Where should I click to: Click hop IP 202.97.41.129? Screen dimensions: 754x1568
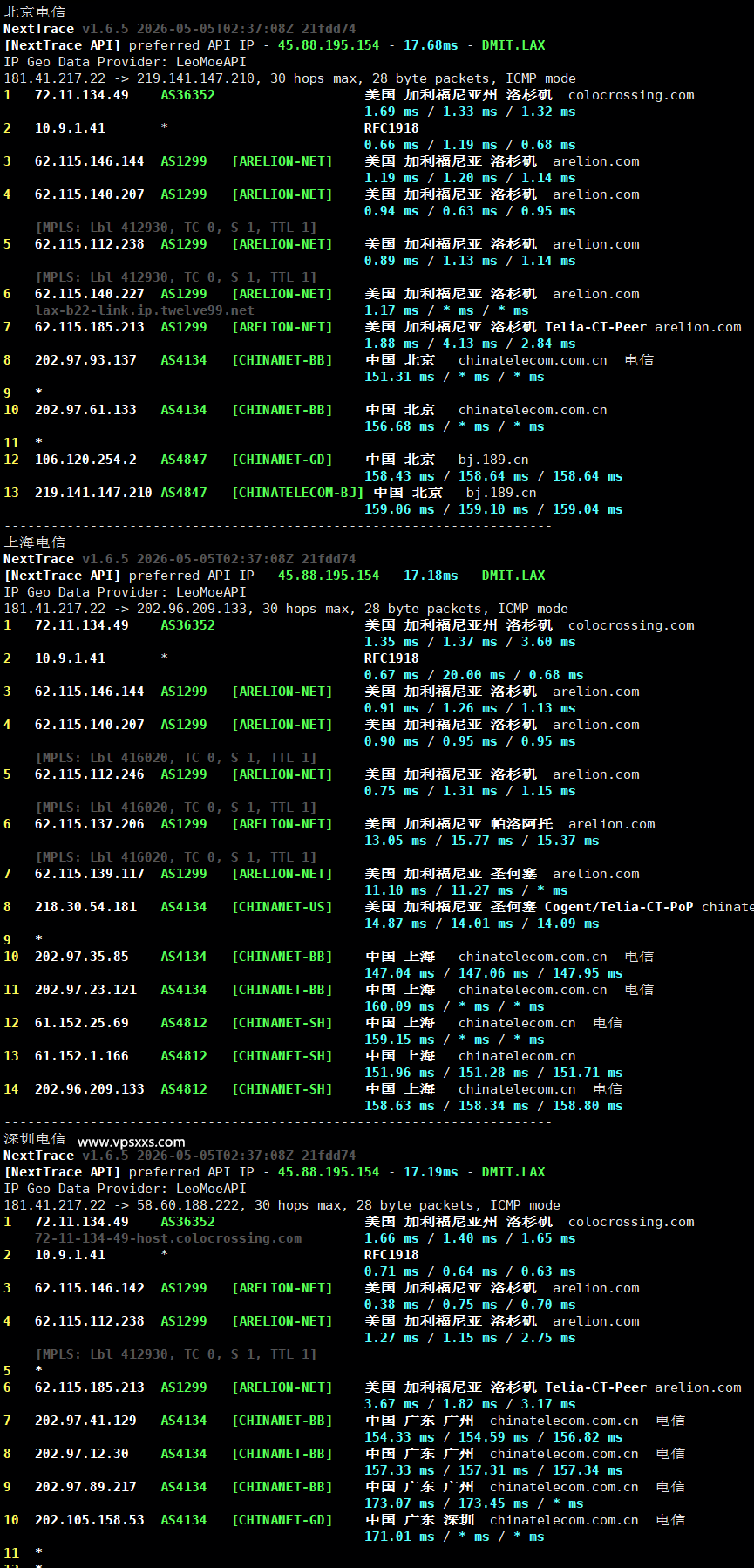tap(85, 1421)
